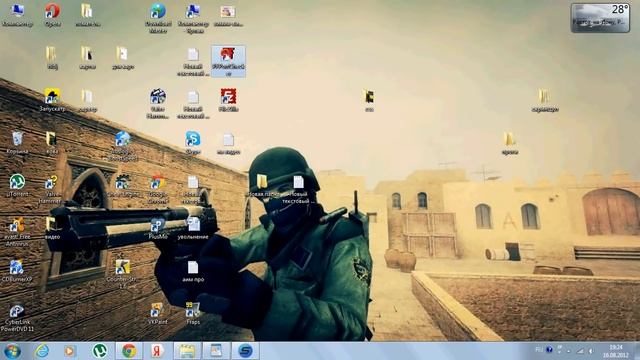Image resolution: width=640 pixels, height=360 pixels.
Task: Select the видео folder on desktop
Action: point(52,228)
